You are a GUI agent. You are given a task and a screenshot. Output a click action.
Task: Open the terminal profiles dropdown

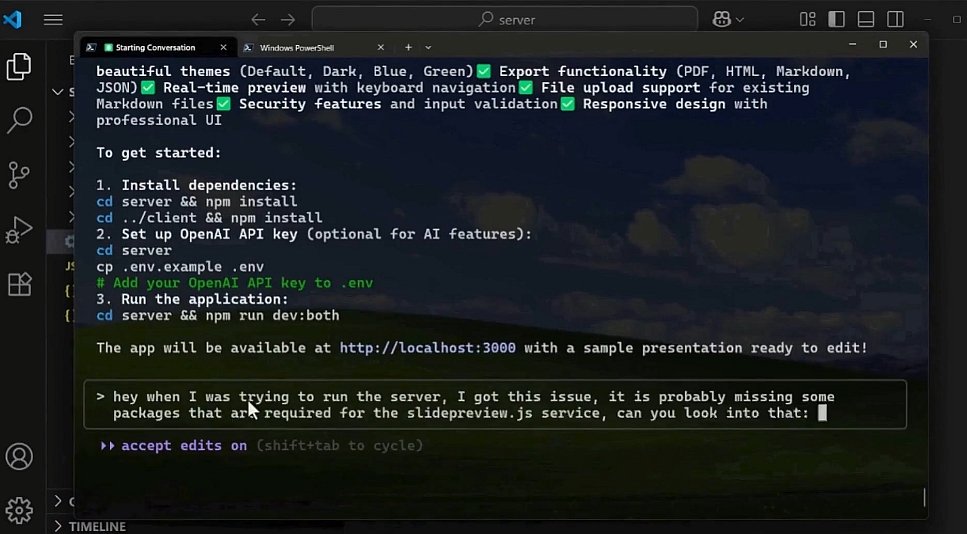pyautogui.click(x=428, y=47)
